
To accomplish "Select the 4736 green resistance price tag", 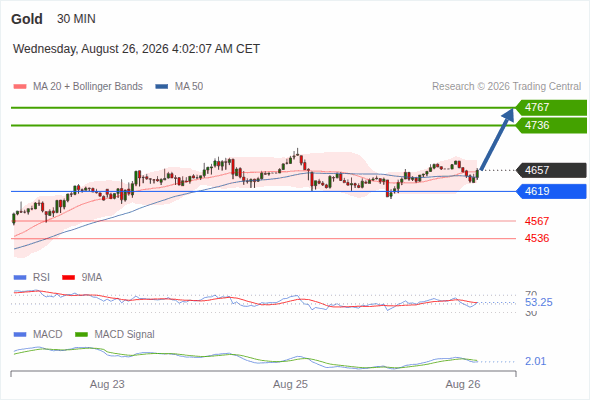I will coord(551,125).
